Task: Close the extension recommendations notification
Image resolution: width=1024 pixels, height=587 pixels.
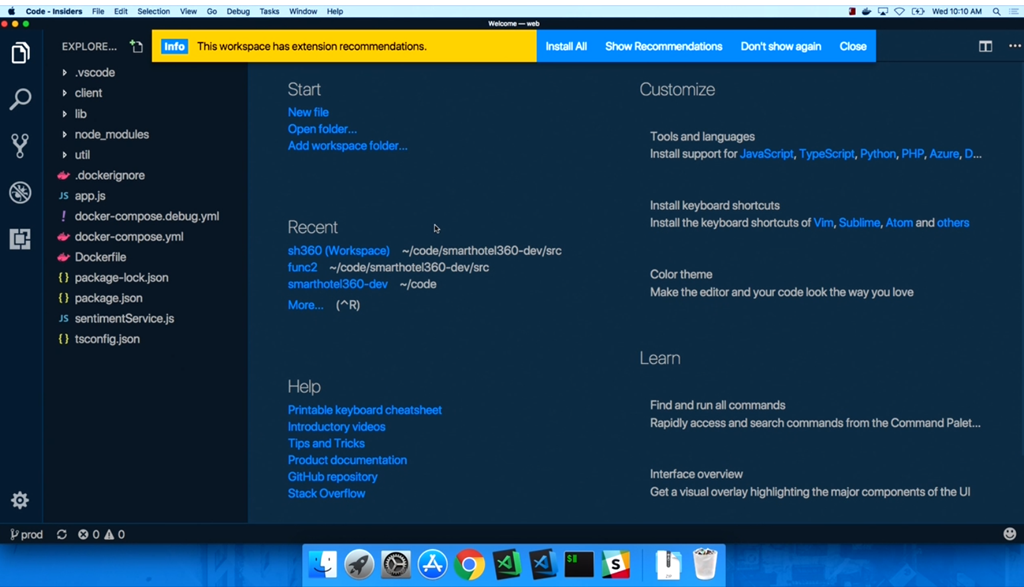Action: 853,46
